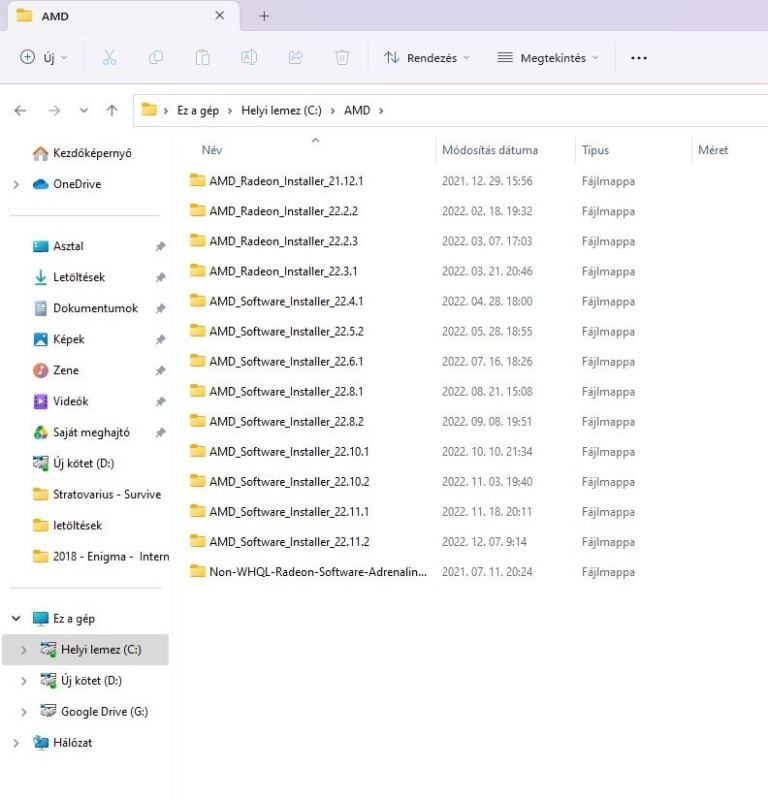Click AMD breadcrumb segment

point(357,110)
